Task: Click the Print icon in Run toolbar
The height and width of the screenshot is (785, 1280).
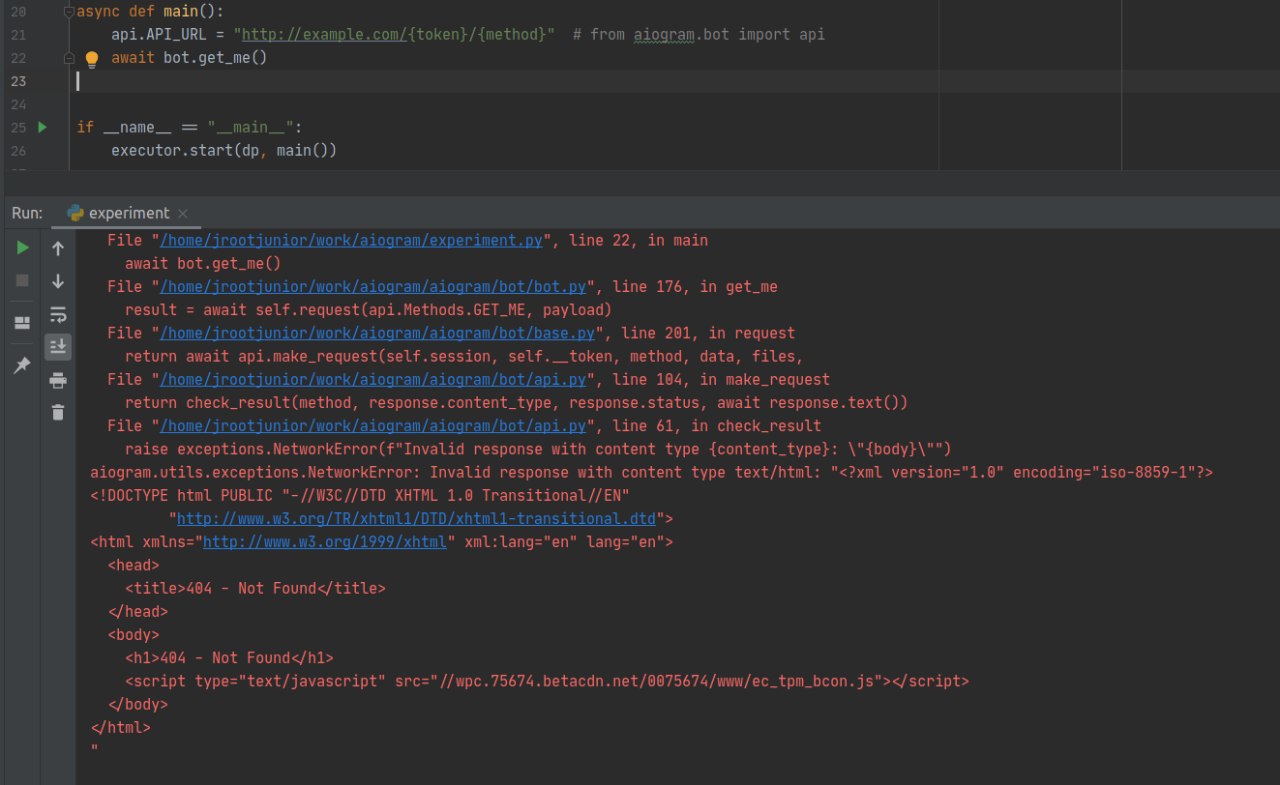Action: coord(58,380)
